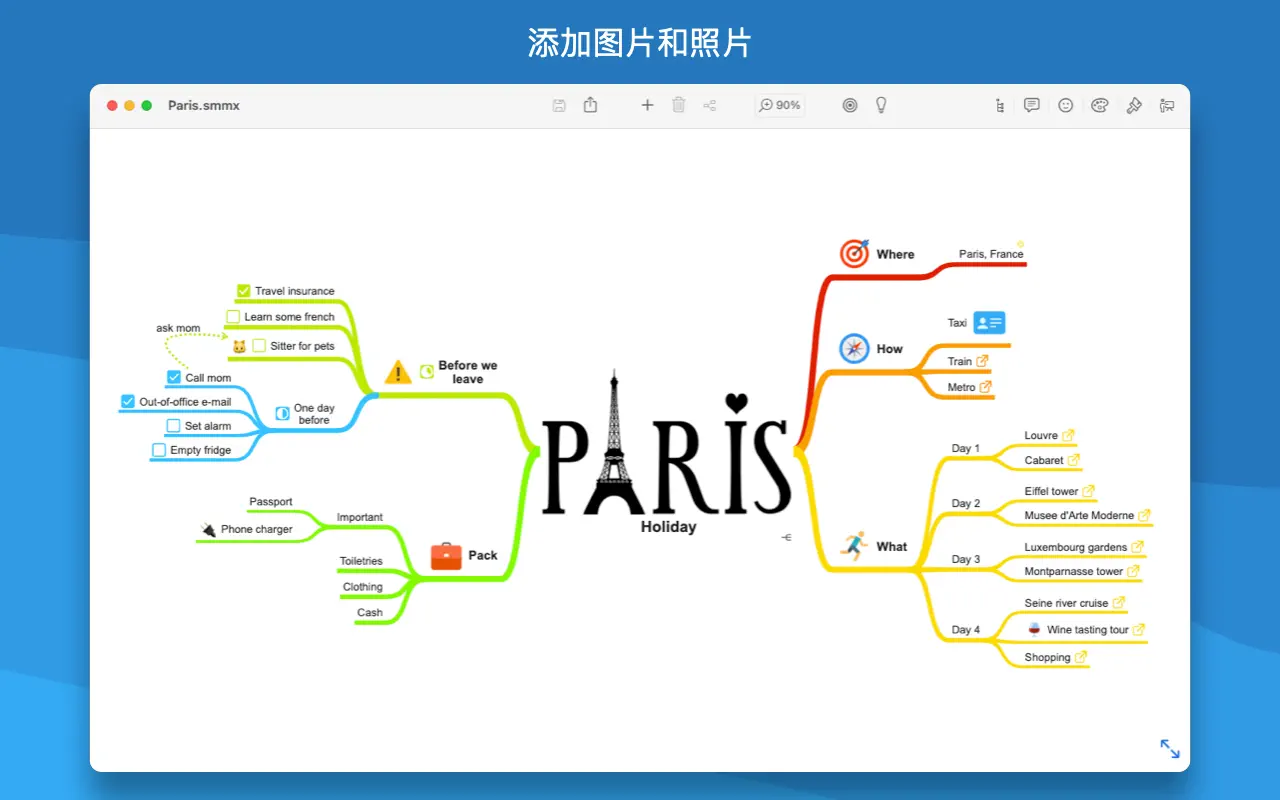Select the Clothing topic
The width and height of the screenshot is (1280, 800).
coord(363,587)
